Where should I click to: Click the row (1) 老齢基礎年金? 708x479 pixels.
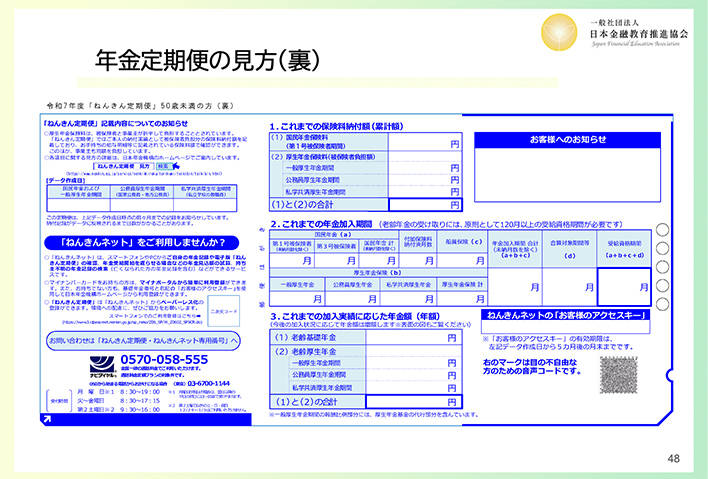click(x=365, y=337)
